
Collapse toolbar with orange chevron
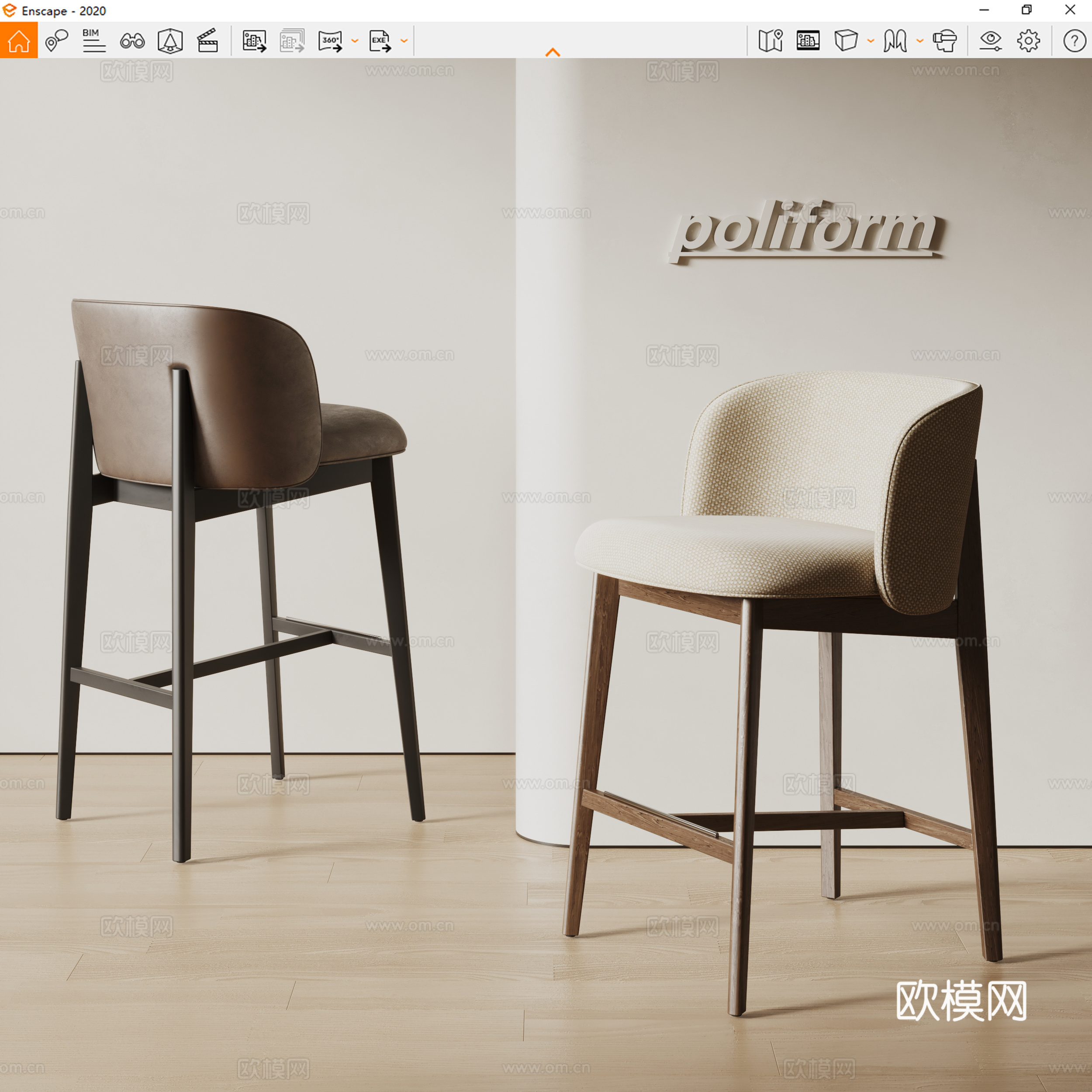point(553,52)
